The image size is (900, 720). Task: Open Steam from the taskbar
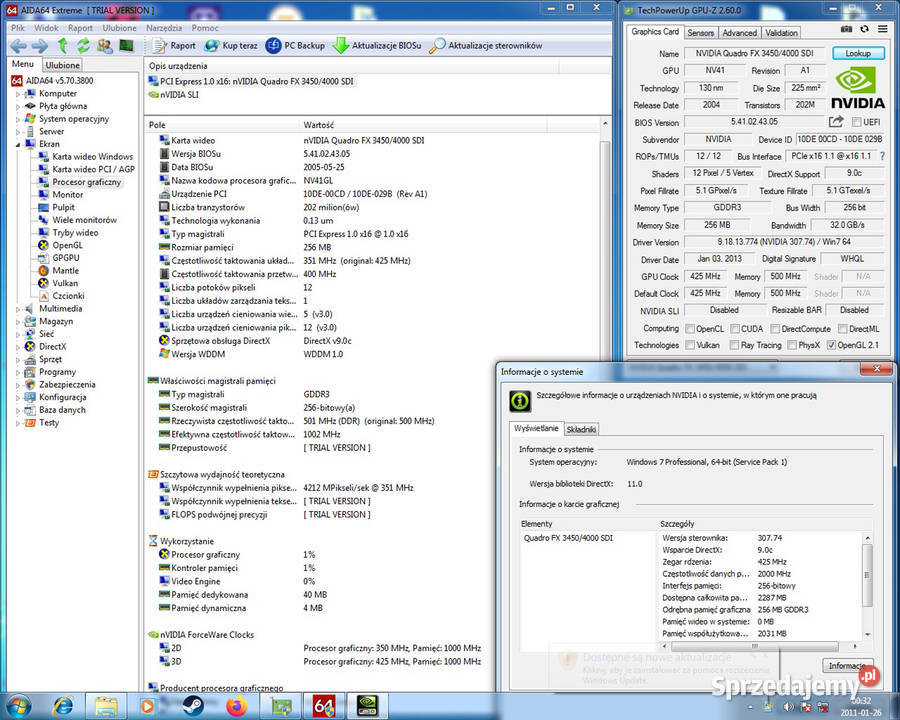click(x=192, y=706)
